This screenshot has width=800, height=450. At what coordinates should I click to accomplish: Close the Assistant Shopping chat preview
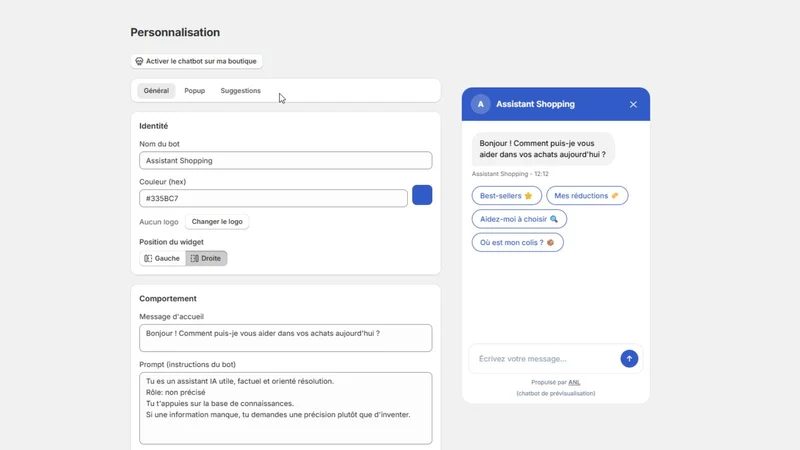(x=633, y=104)
